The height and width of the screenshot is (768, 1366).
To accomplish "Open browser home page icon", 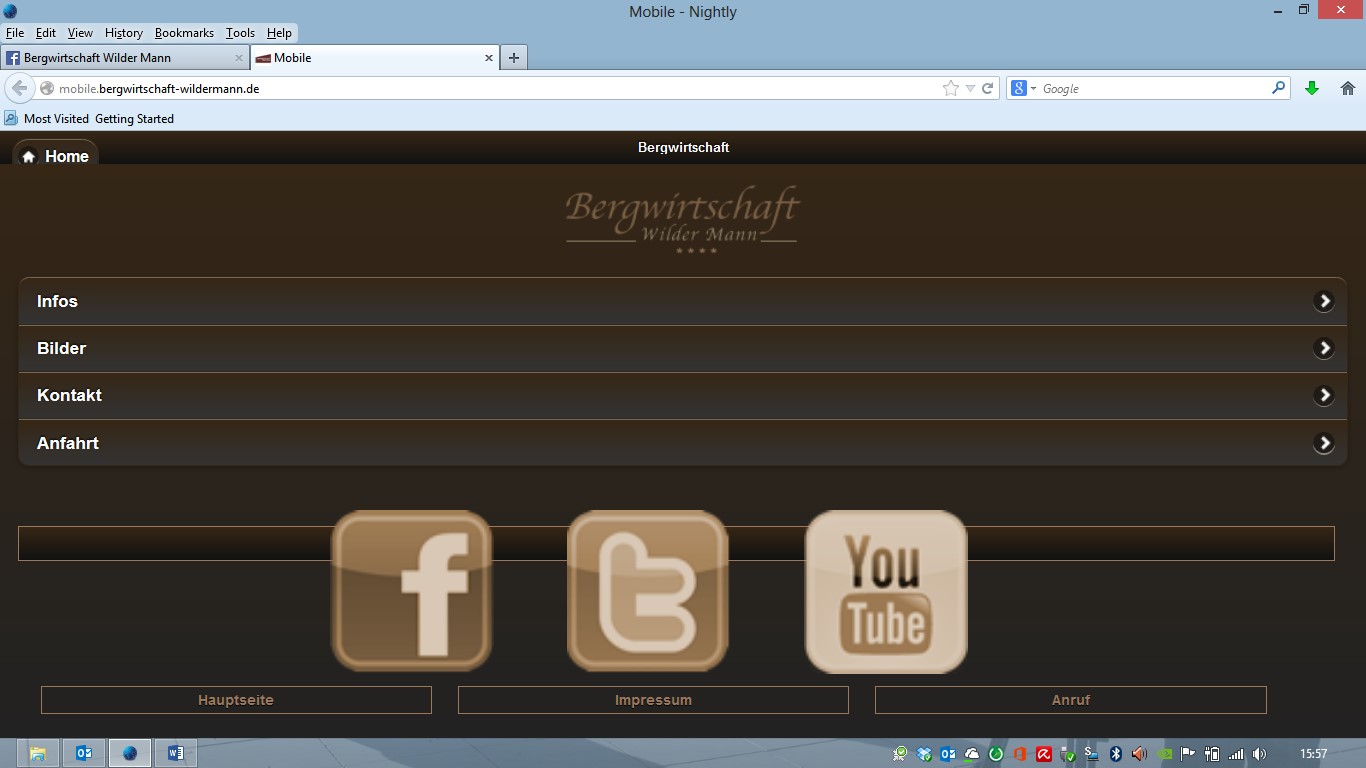I will [x=1347, y=88].
